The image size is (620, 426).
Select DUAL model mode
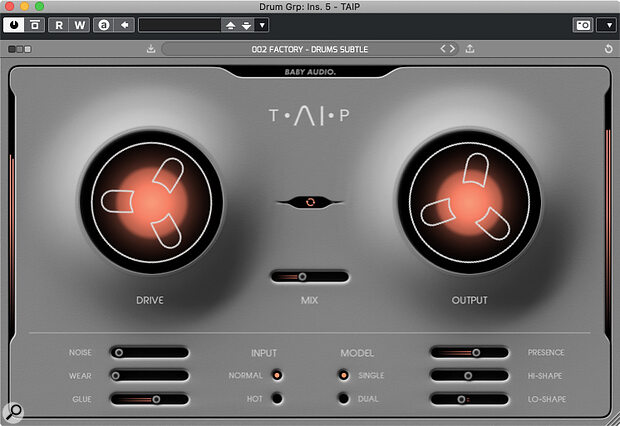click(344, 398)
